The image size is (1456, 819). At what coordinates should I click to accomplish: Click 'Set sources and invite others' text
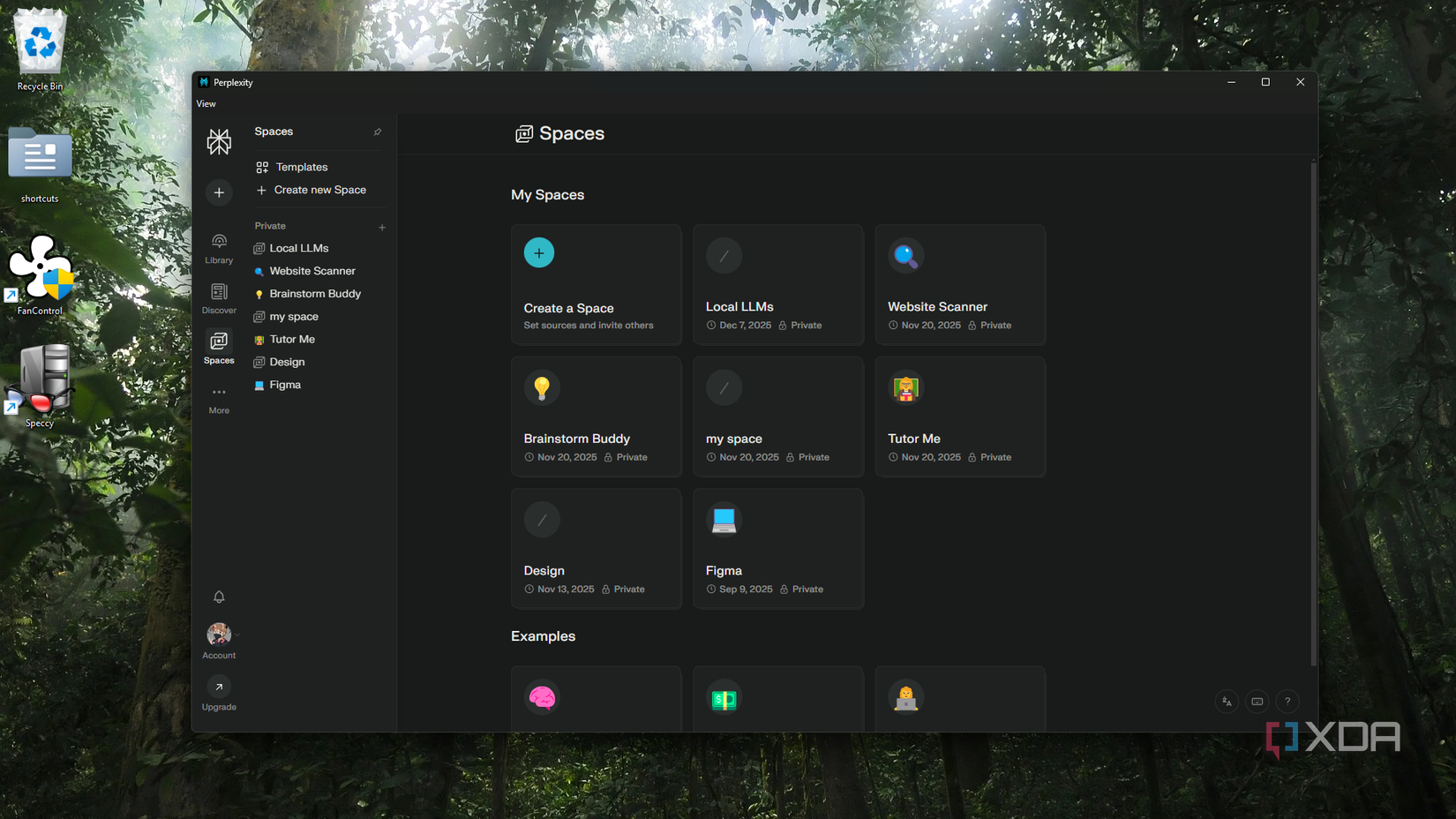coord(589,326)
